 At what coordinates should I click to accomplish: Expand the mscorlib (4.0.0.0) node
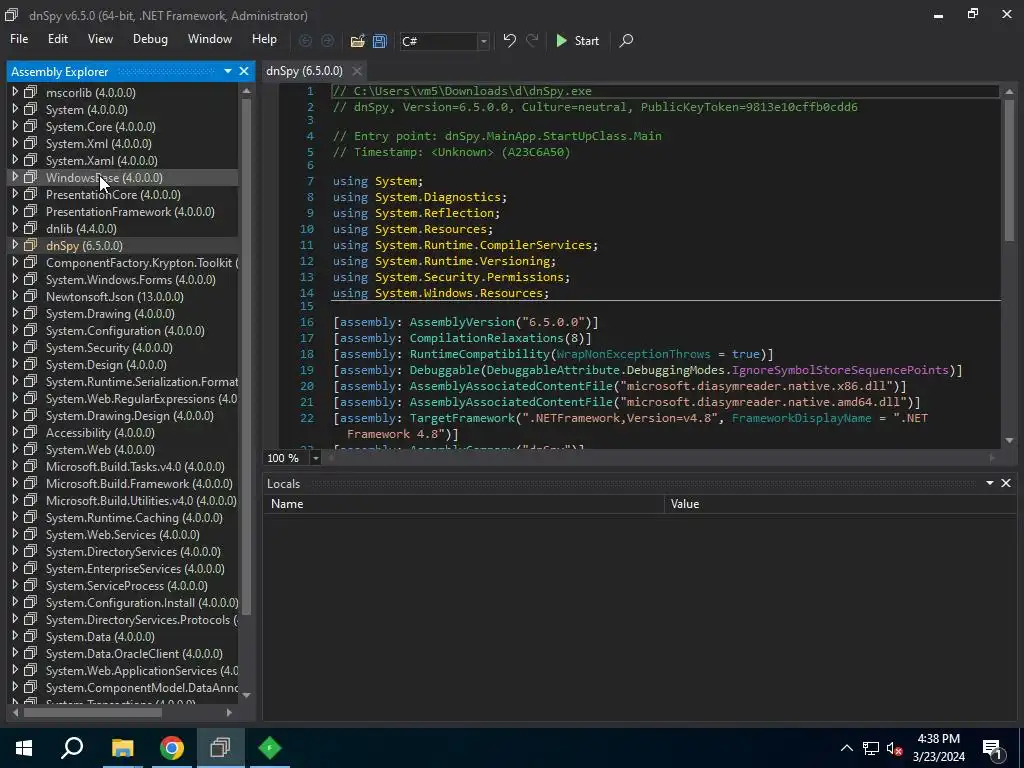pos(15,92)
